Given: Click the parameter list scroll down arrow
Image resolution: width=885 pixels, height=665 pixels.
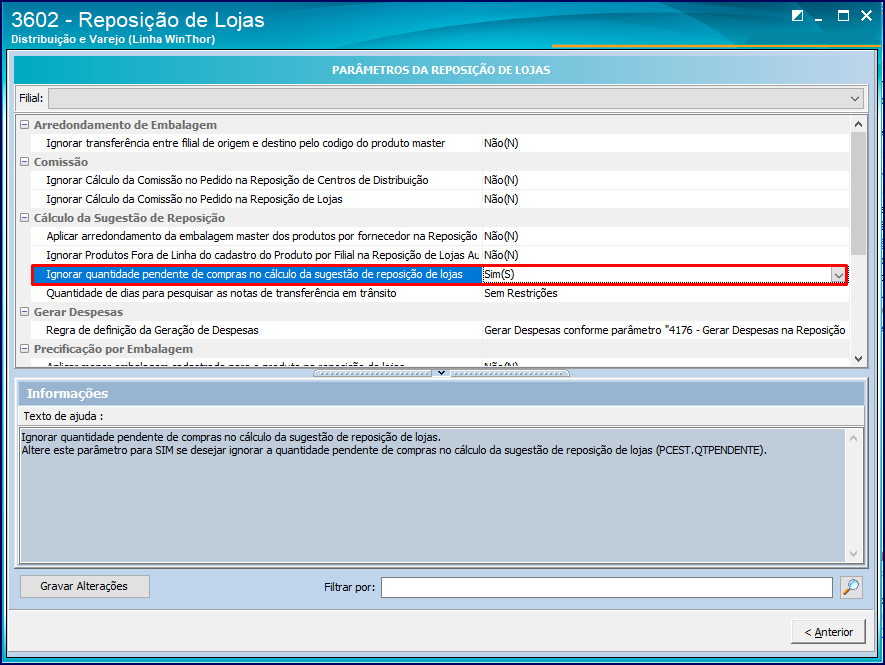Looking at the screenshot, I should point(858,358).
